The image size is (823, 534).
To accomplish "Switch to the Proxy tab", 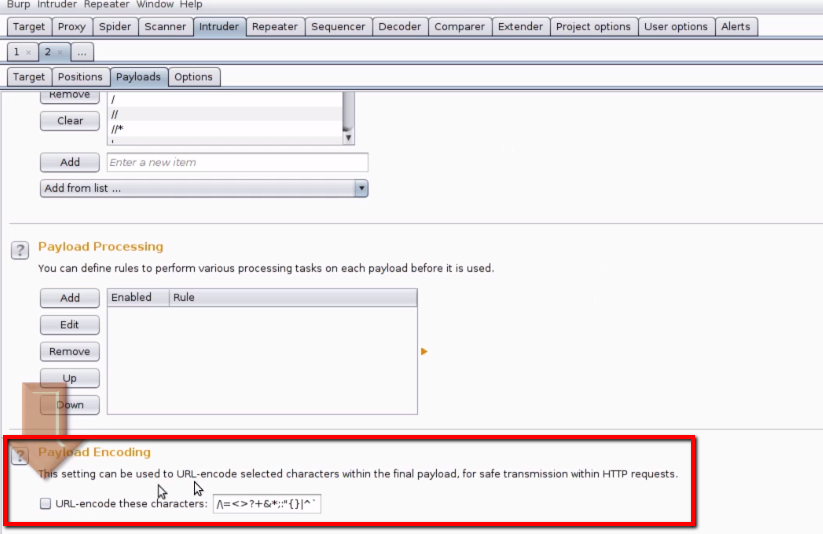I will point(72,27).
